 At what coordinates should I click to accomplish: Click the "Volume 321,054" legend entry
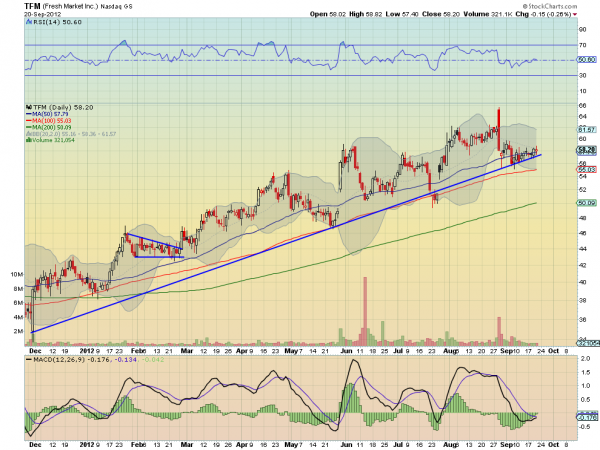53,140
